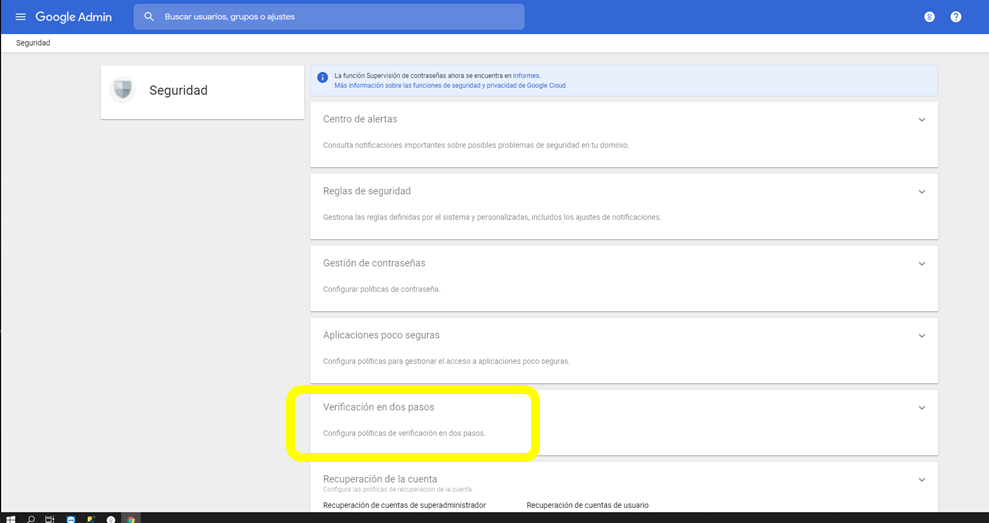The height and width of the screenshot is (523, 989).
Task: Open the Aplicaciones poco seguras section title
Action: (381, 335)
